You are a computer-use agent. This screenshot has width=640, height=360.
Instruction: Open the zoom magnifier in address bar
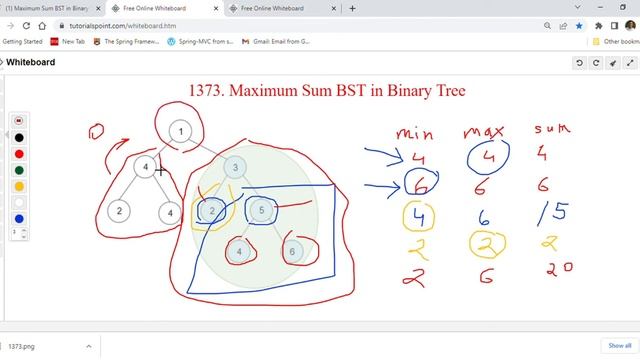547,26
